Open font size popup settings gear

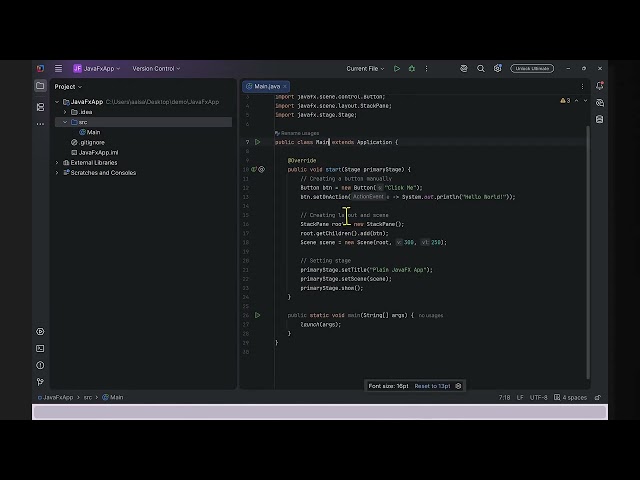tap(458, 386)
